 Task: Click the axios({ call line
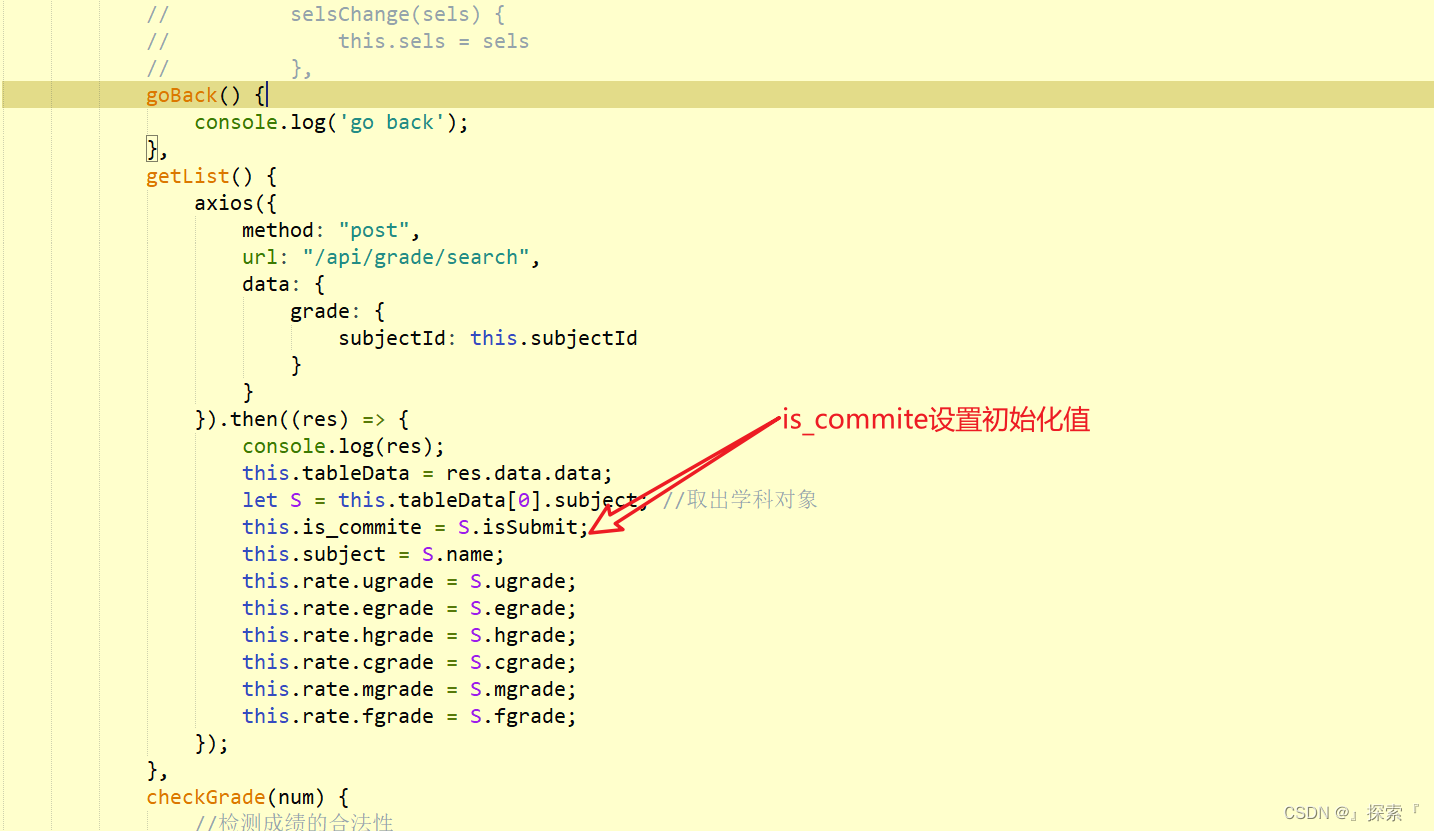[x=235, y=203]
